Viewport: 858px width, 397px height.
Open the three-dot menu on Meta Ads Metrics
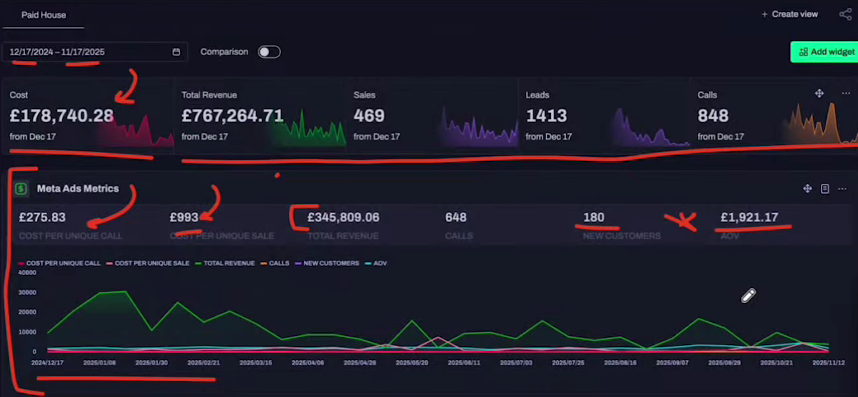pyautogui.click(x=843, y=189)
